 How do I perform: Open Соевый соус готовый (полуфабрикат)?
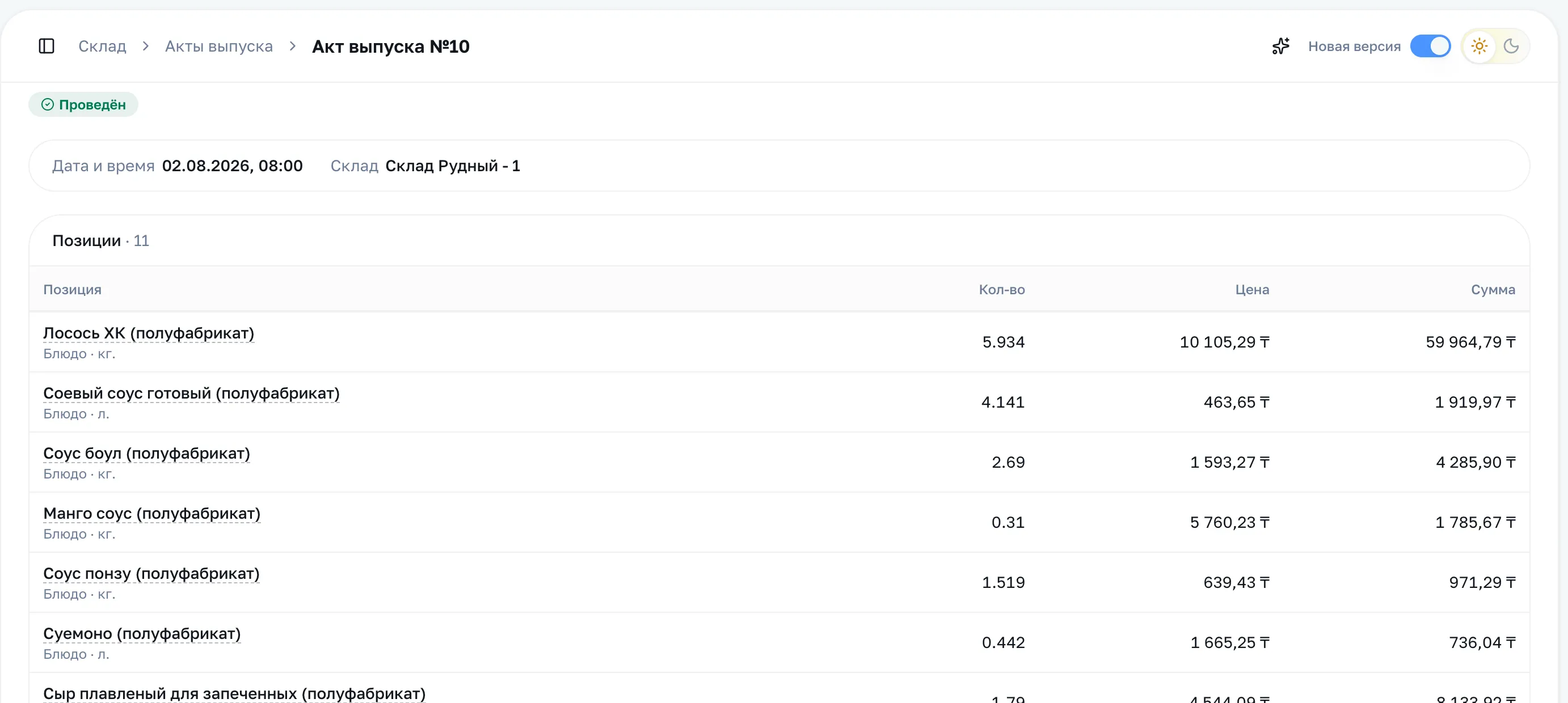pyautogui.click(x=191, y=393)
